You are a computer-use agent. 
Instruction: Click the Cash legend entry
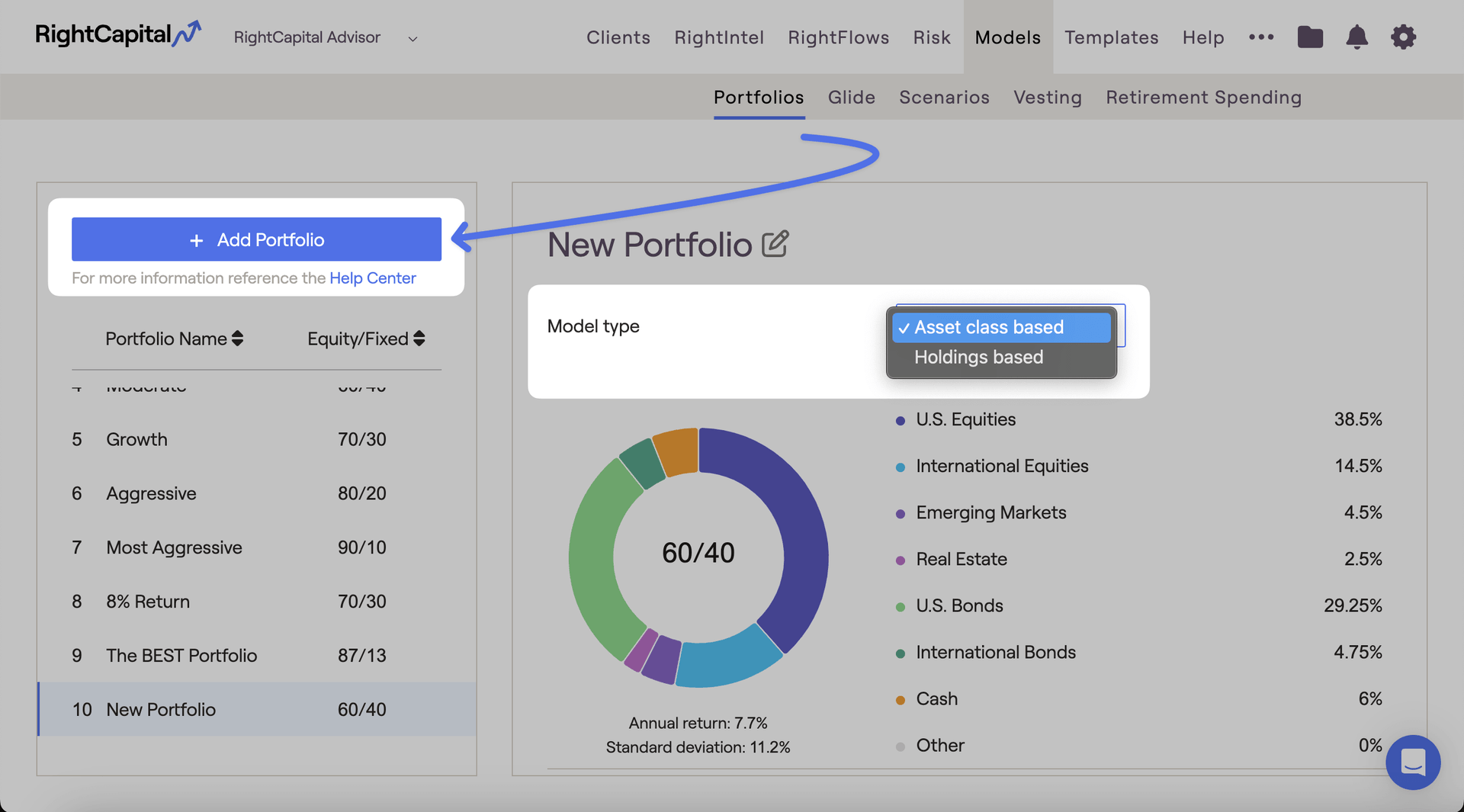pos(936,698)
